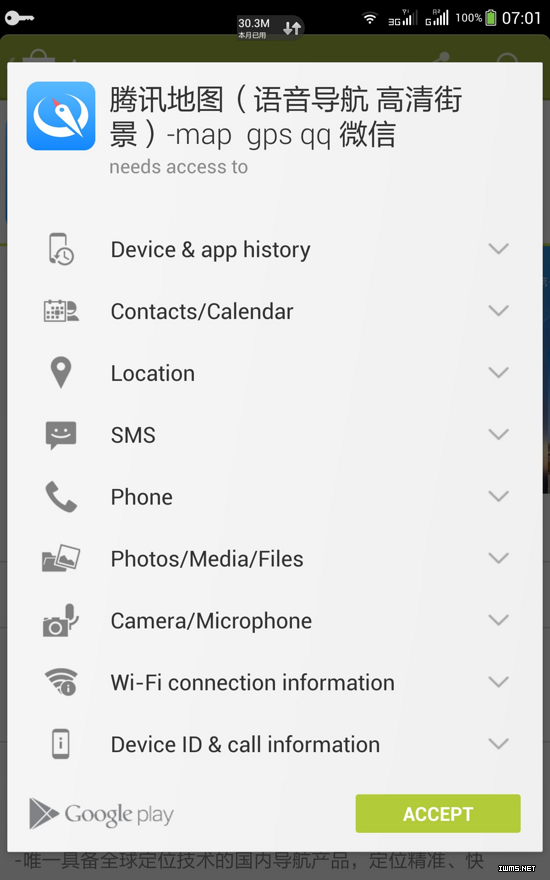Accept the app permissions
The height and width of the screenshot is (880, 550).
438,813
